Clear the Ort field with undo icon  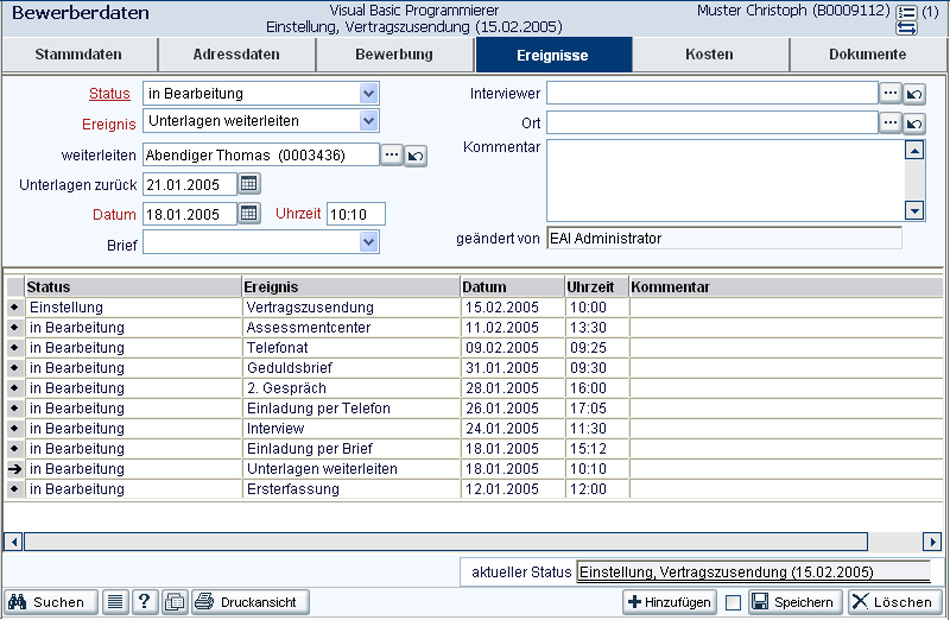coord(914,124)
